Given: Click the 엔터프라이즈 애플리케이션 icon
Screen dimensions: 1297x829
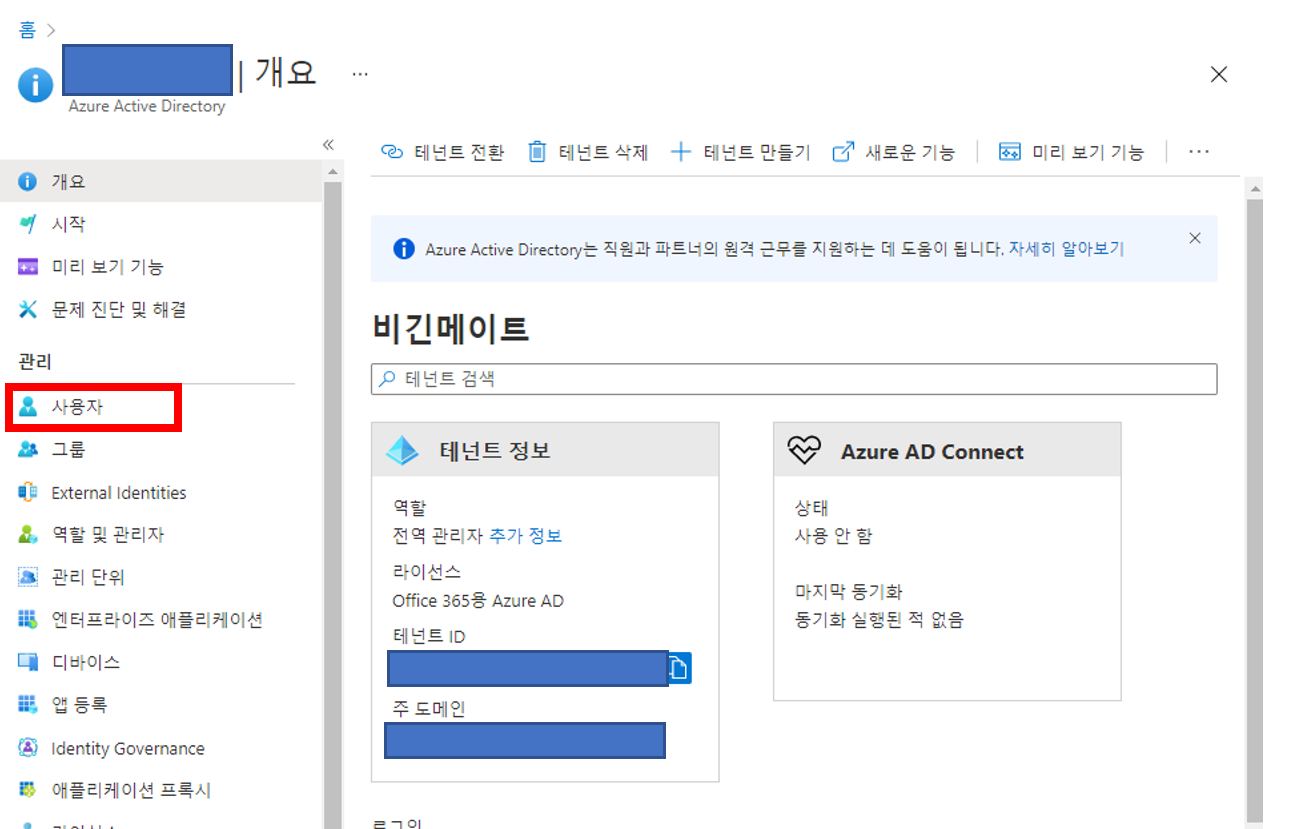Looking at the screenshot, I should (28, 619).
